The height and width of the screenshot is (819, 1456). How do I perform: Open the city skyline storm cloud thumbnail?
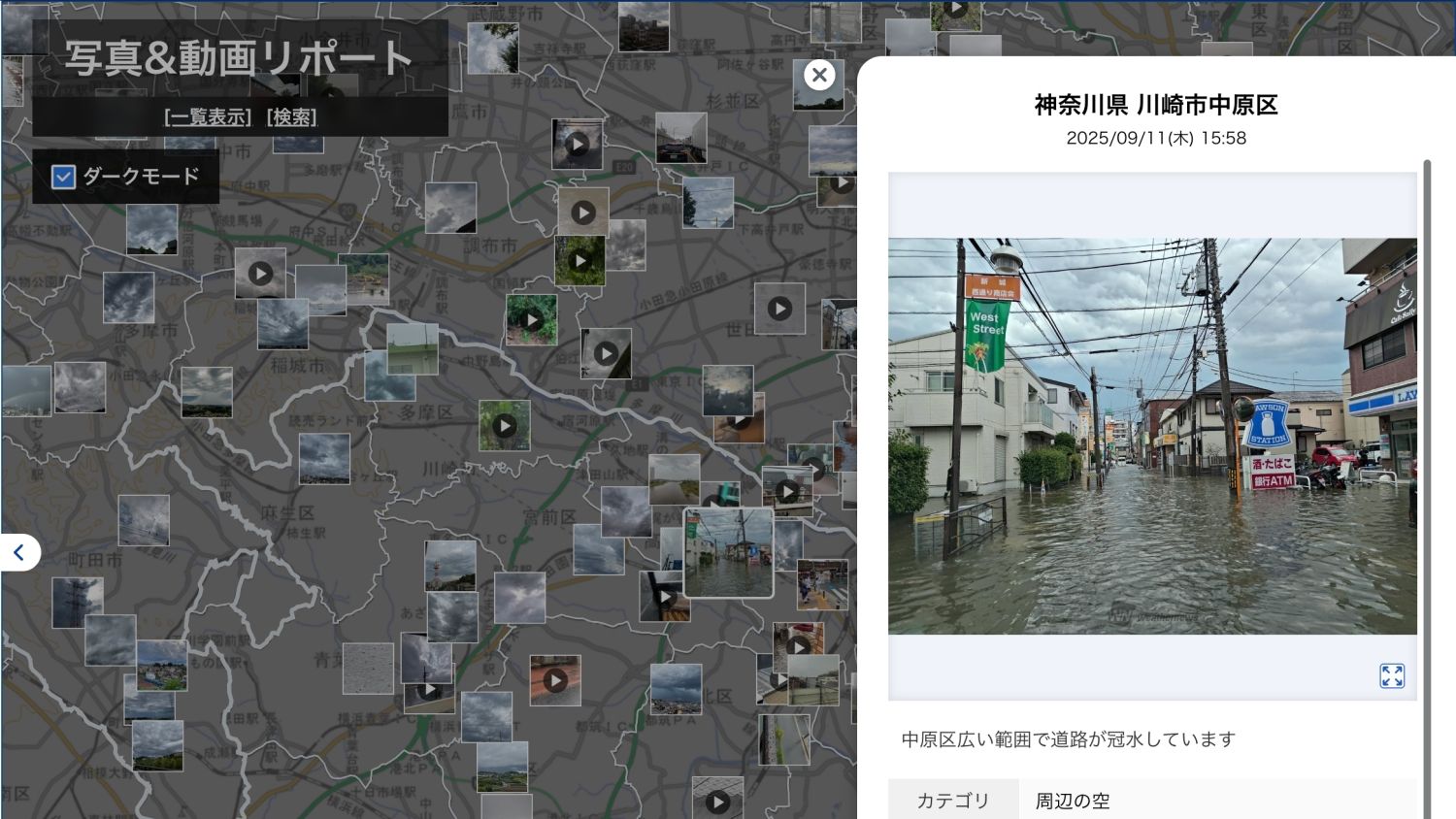click(676, 689)
